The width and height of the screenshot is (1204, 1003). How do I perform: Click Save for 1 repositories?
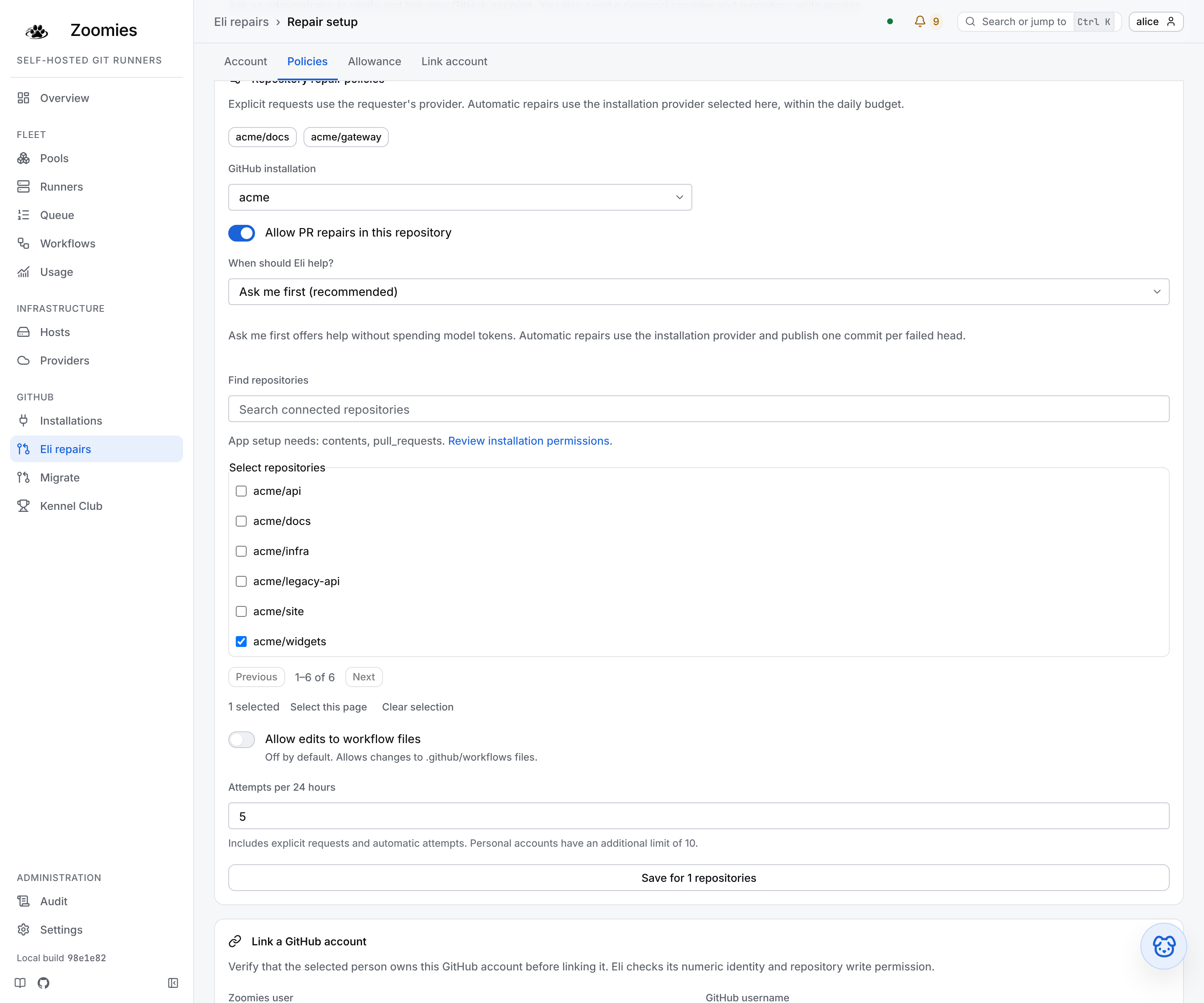coord(698,878)
